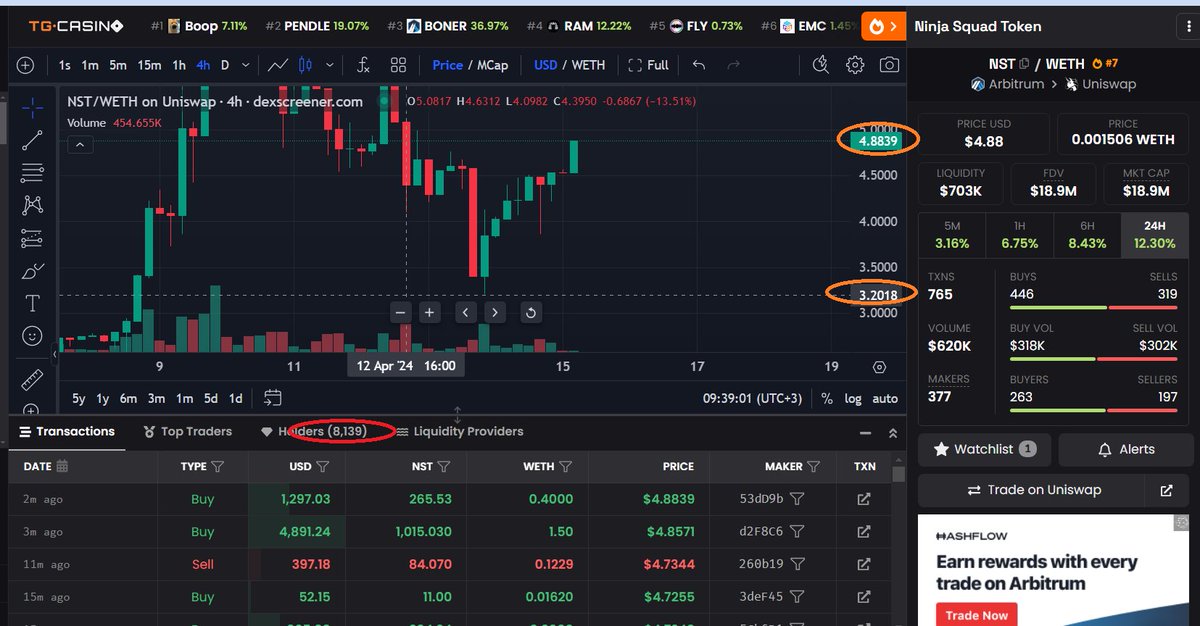Click Trade Now in Hashflow ad
Screen dimensions: 1200x626
976,615
